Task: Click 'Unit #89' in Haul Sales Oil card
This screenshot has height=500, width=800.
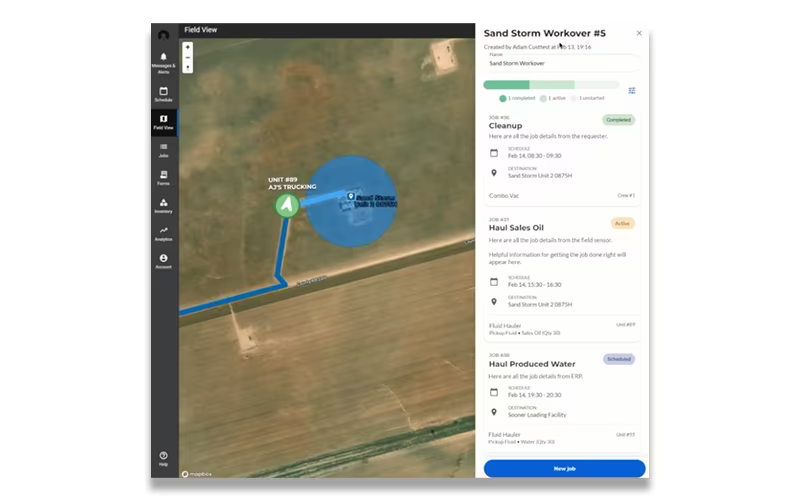Action: (x=626, y=324)
